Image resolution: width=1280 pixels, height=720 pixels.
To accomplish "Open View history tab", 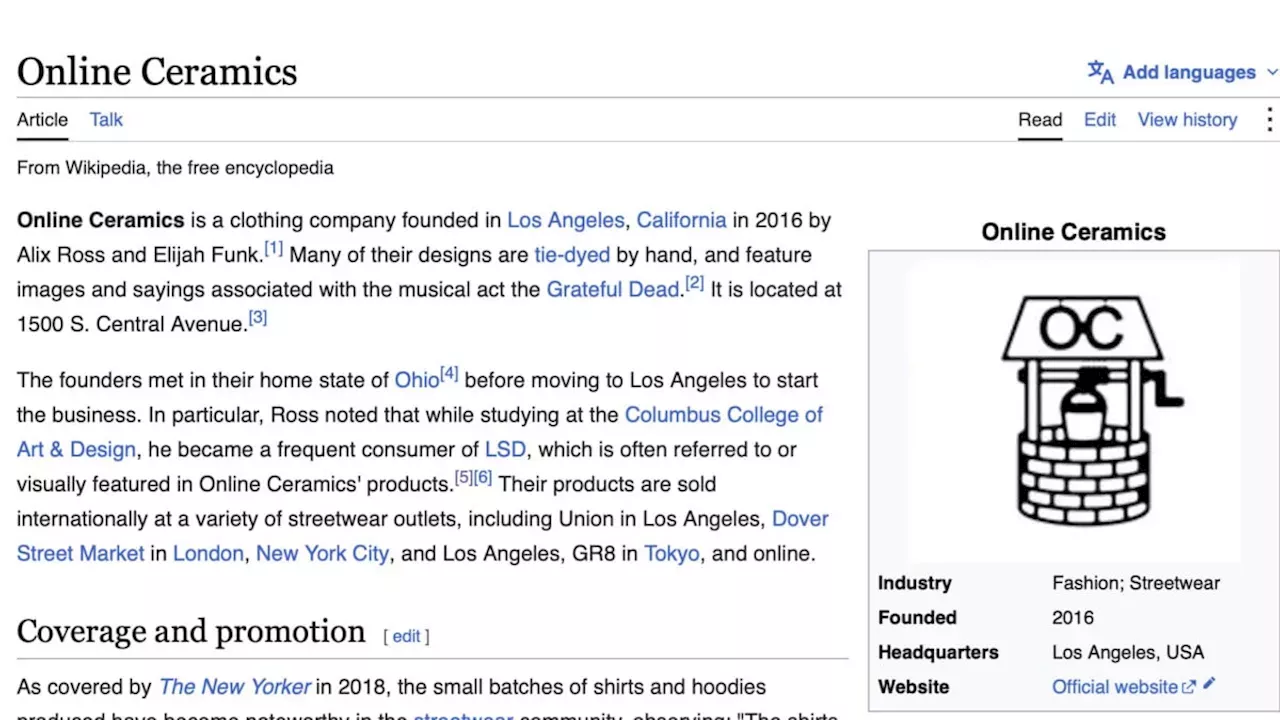I will [x=1187, y=119].
